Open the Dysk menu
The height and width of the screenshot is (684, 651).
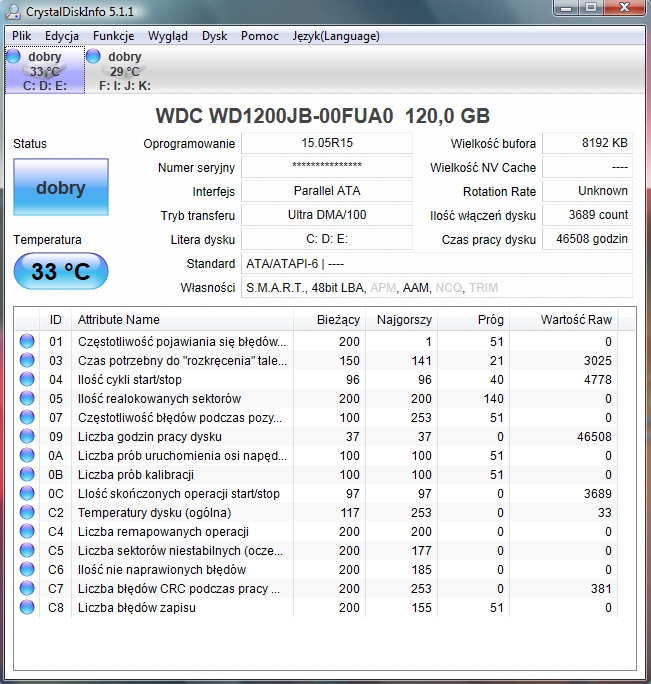tap(214, 36)
